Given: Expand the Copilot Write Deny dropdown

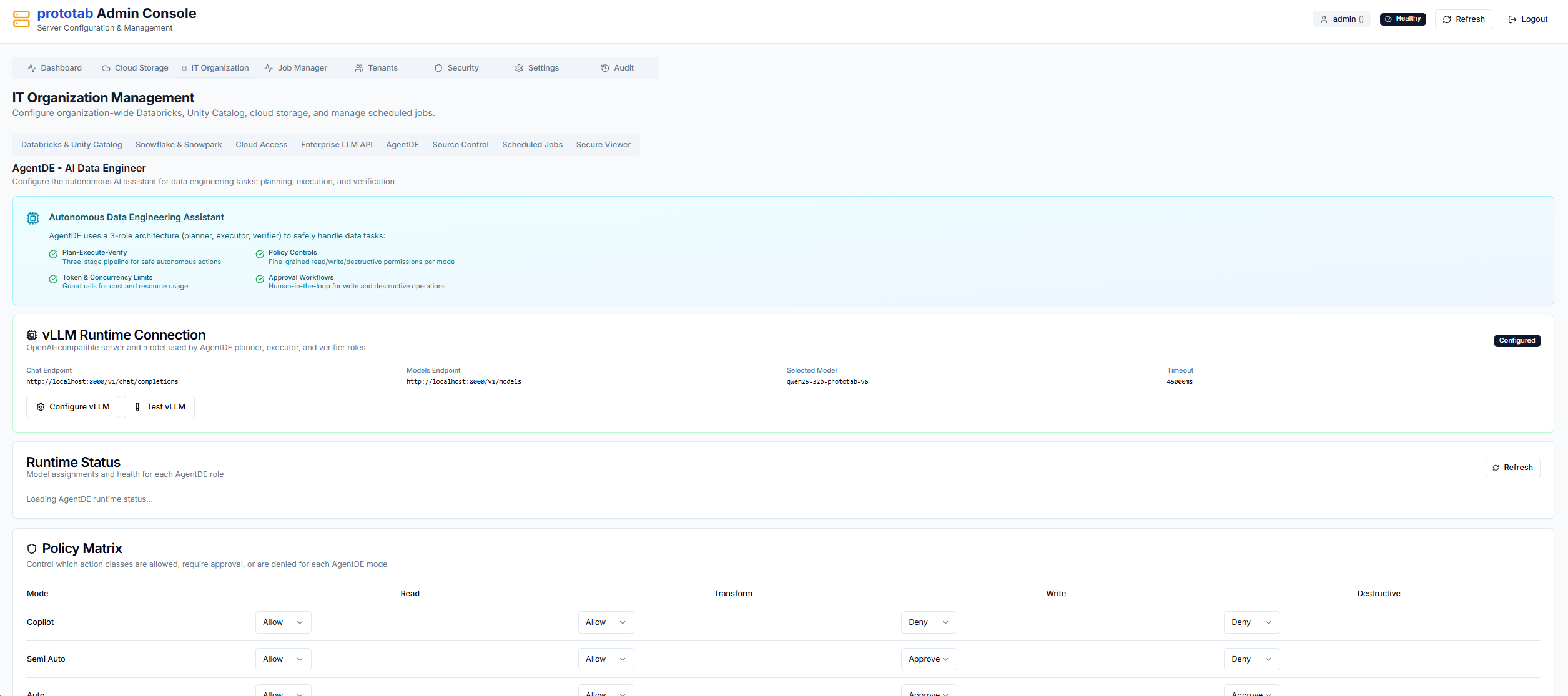Looking at the screenshot, I should [929, 622].
